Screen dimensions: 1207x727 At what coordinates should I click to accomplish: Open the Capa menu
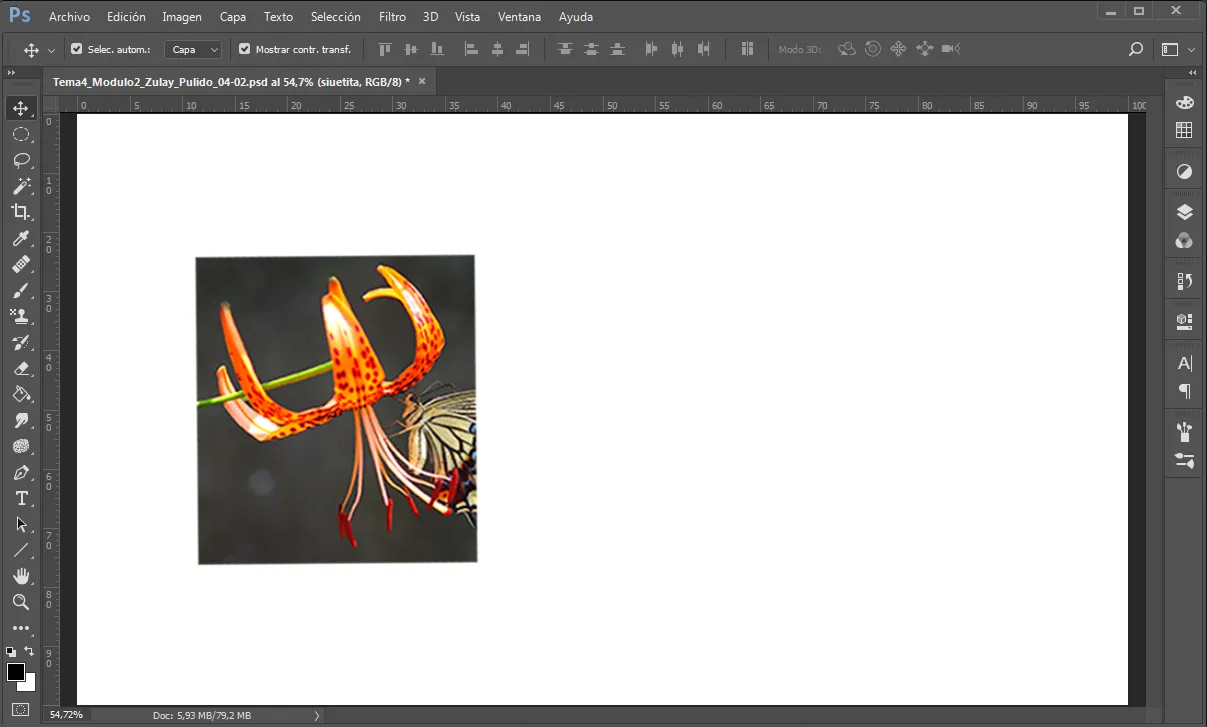tap(233, 17)
